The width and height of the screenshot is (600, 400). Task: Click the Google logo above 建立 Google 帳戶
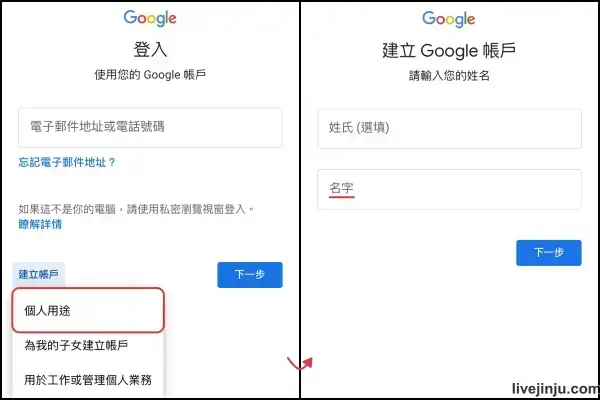449,19
